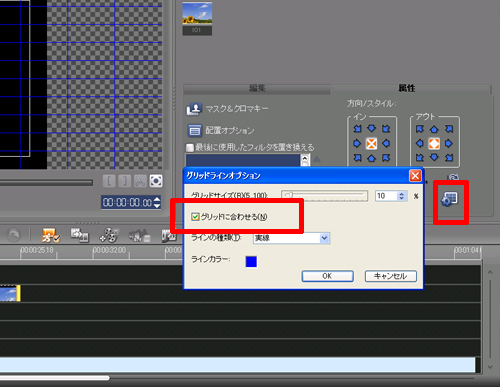
Task: Adjust the grid size percentage spinner arrows
Action: (402, 196)
